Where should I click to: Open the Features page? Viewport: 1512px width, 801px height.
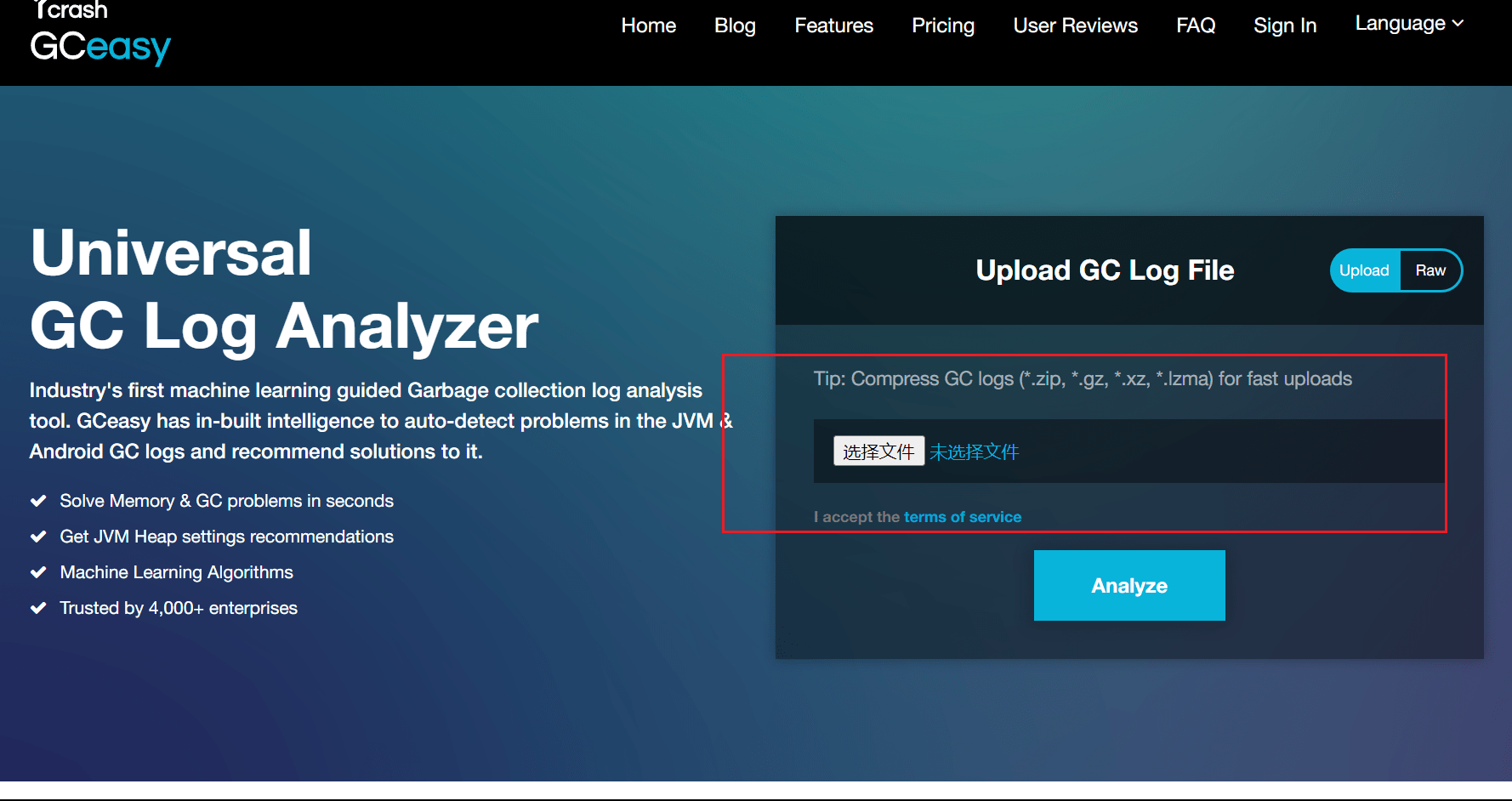coord(833,26)
